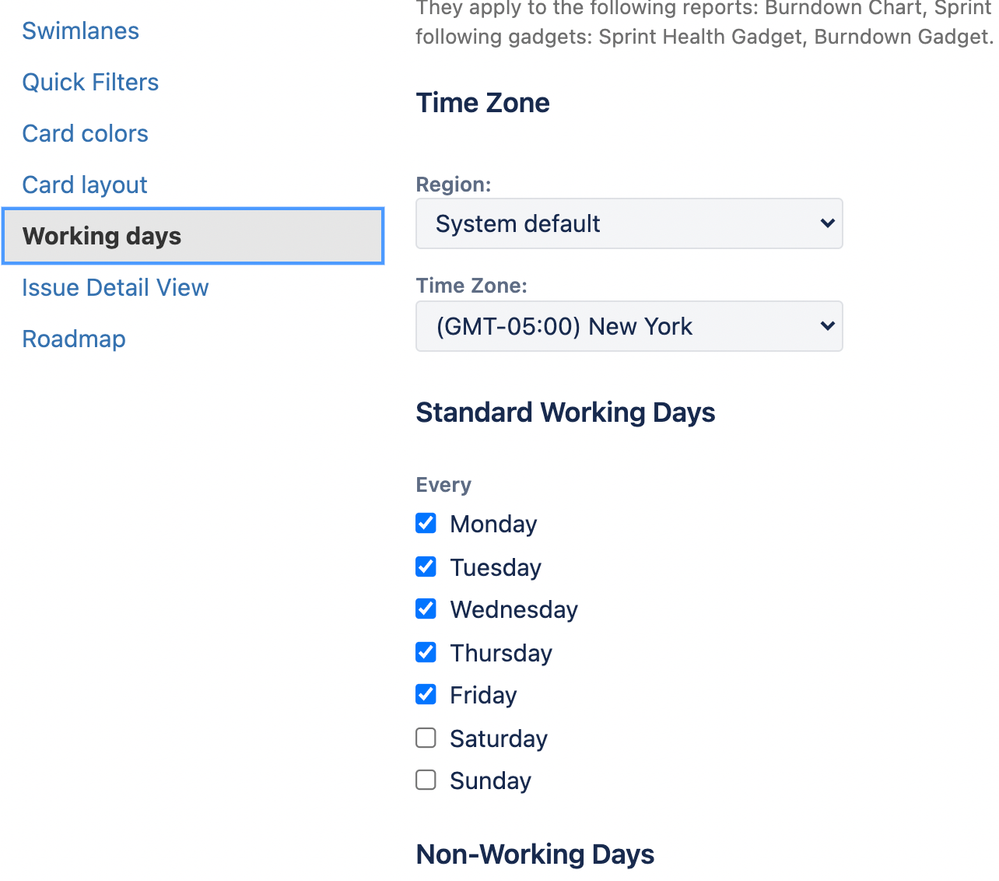Uncheck the Monday checkbox
This screenshot has height=881, width=999.
(426, 524)
